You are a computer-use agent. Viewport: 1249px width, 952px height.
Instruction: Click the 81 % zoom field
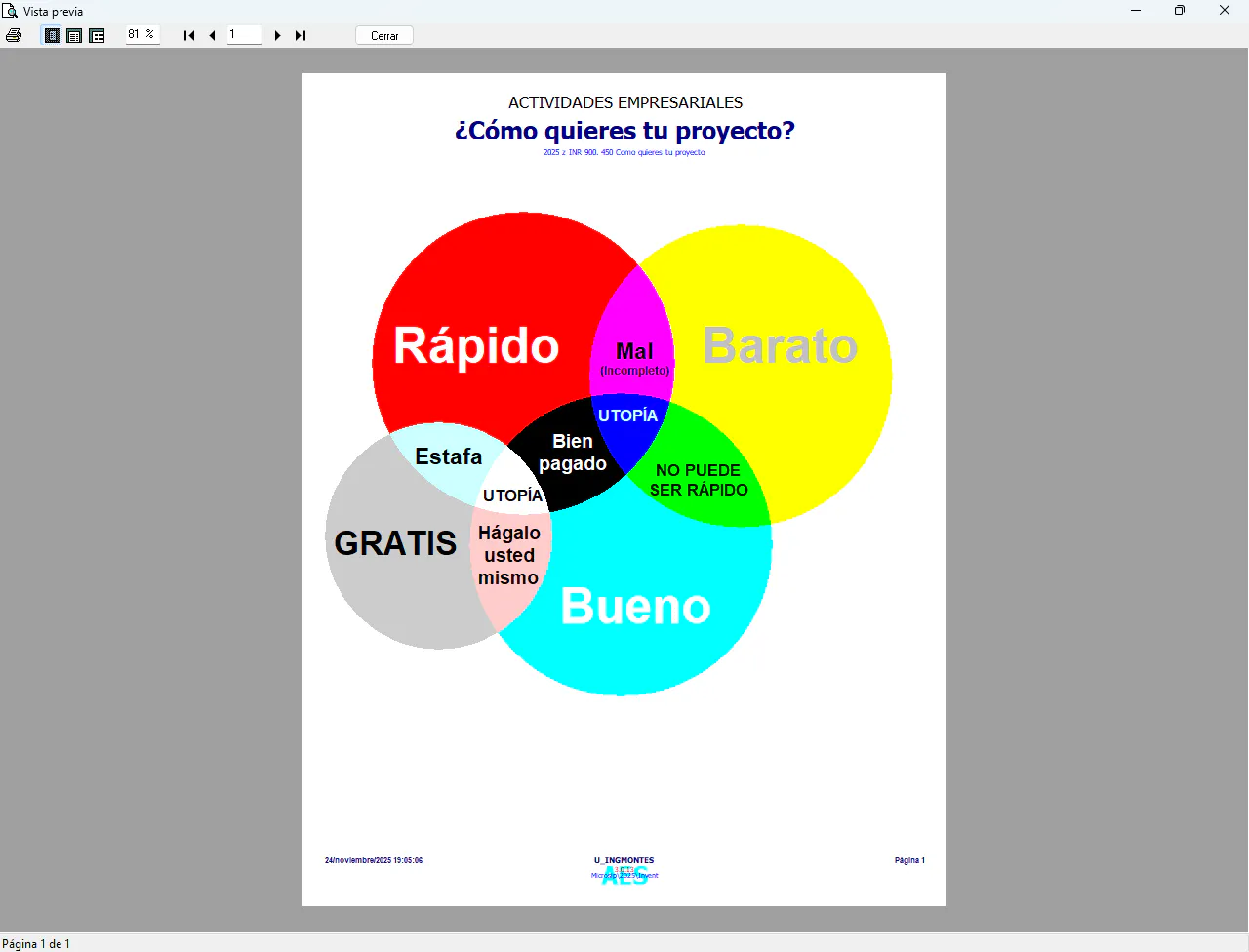141,34
